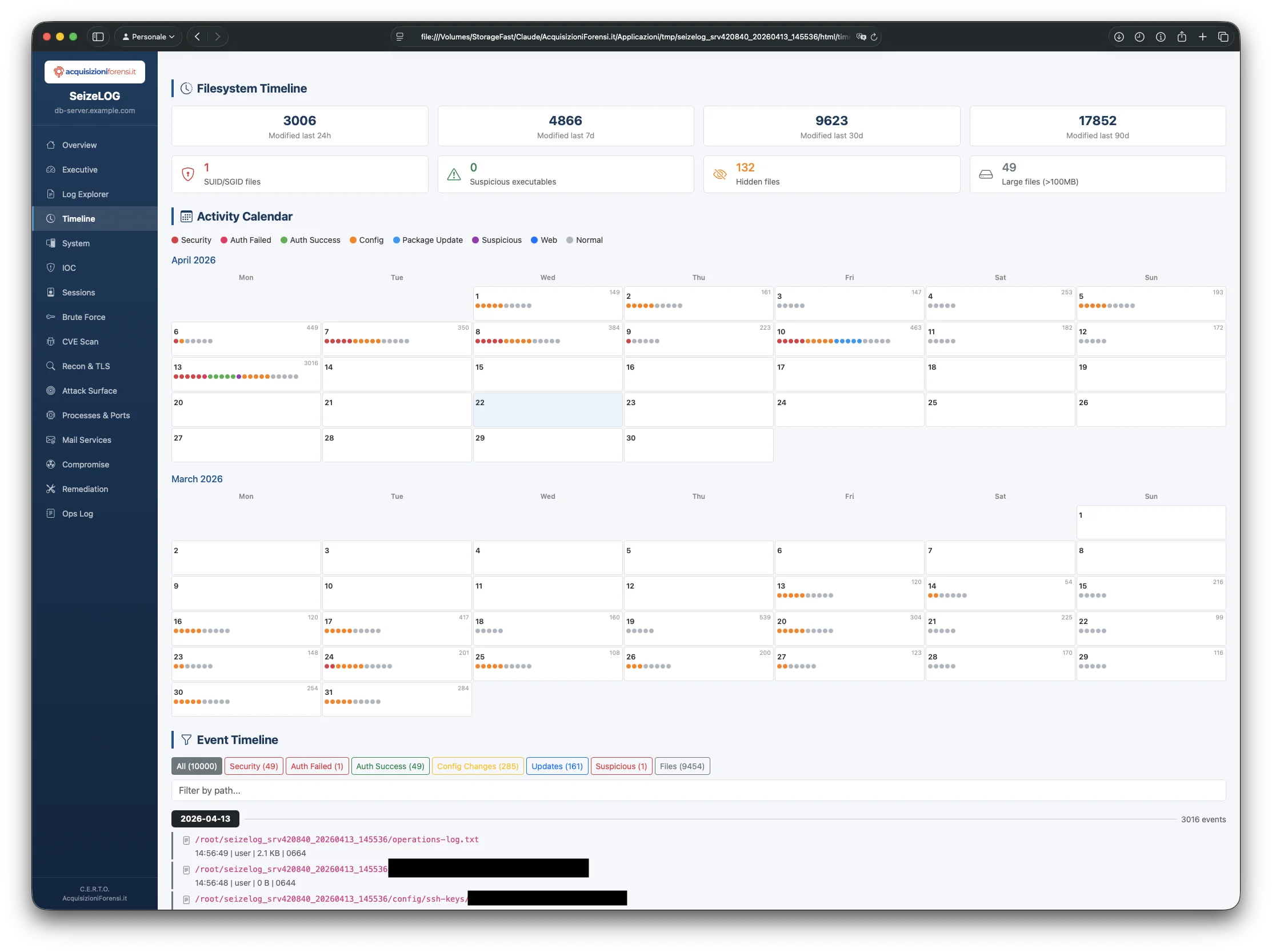Open the IOC section
The width and height of the screenshot is (1272, 952).
(69, 267)
